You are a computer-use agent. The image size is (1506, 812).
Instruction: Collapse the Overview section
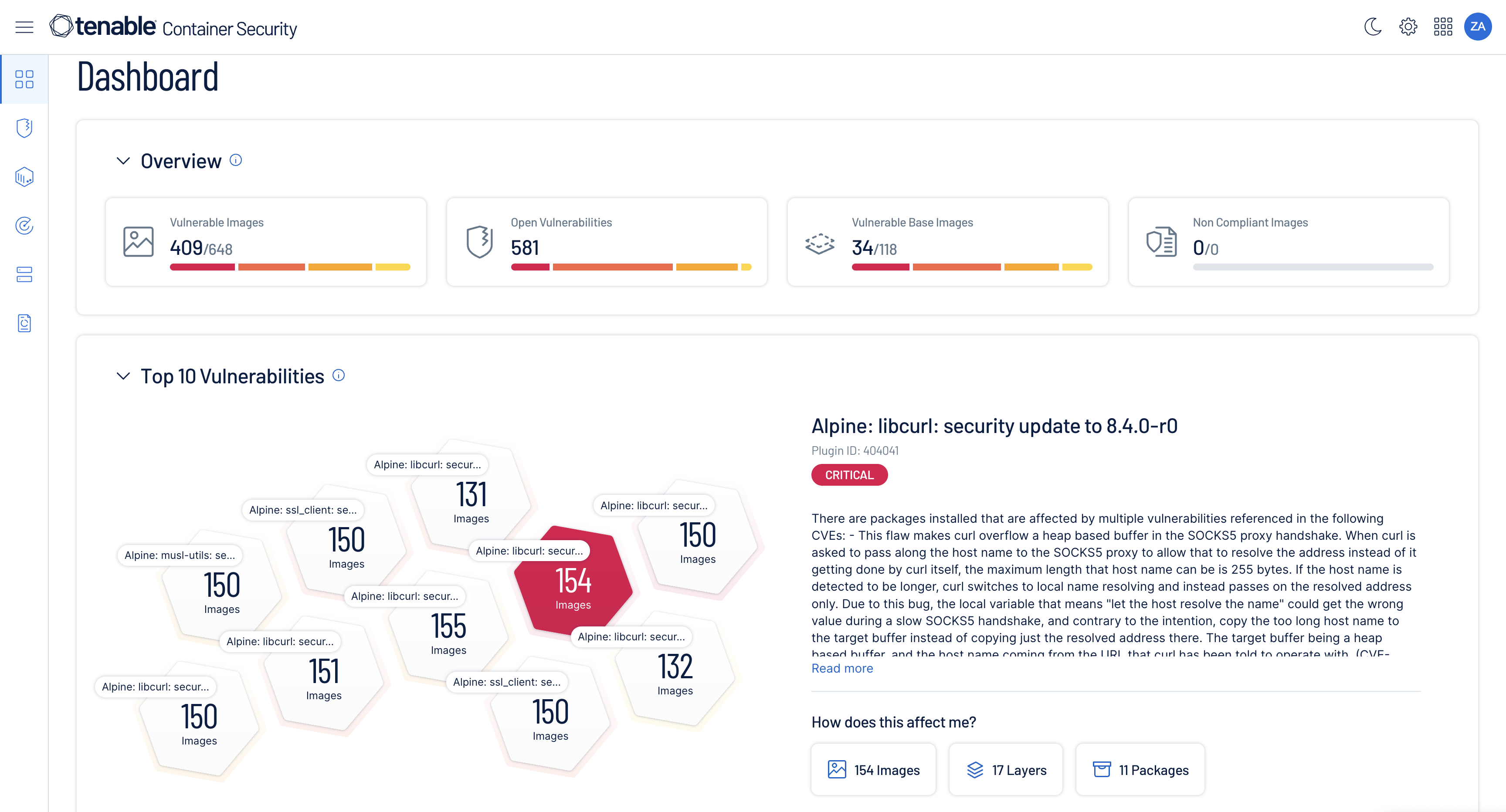tap(122, 160)
